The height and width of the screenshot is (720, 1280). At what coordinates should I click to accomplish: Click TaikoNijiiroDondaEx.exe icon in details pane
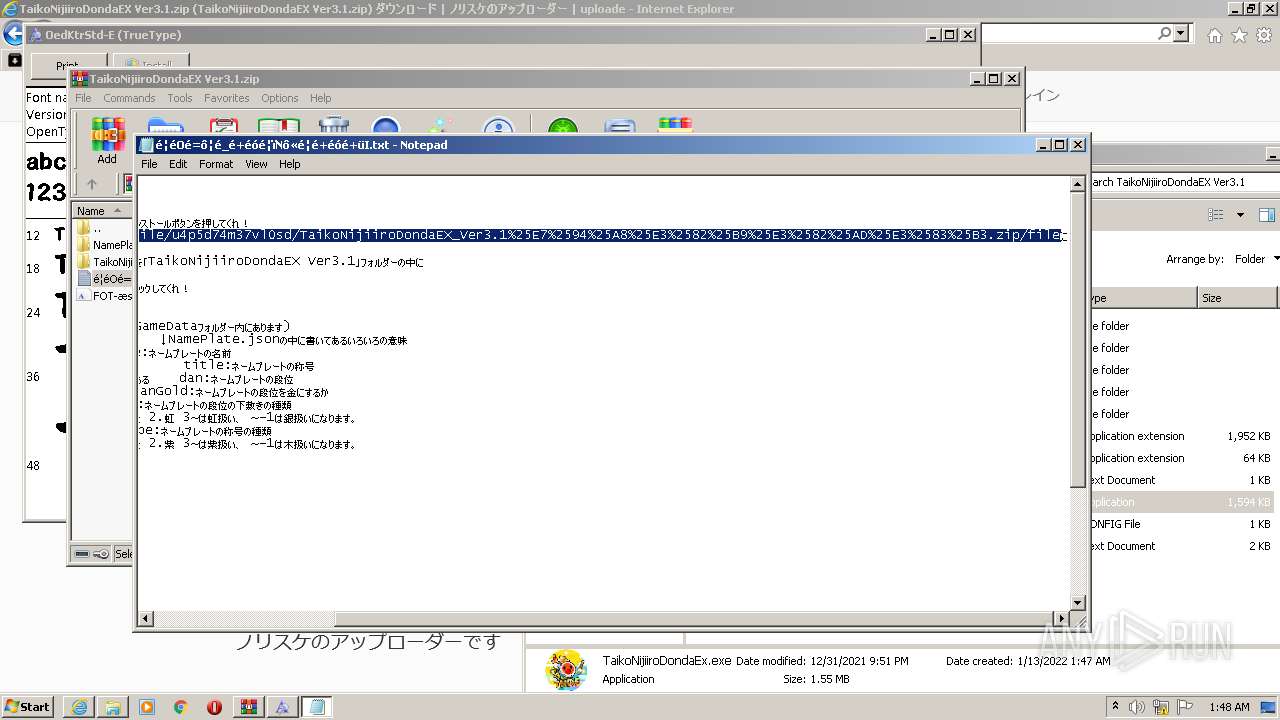pyautogui.click(x=566, y=670)
